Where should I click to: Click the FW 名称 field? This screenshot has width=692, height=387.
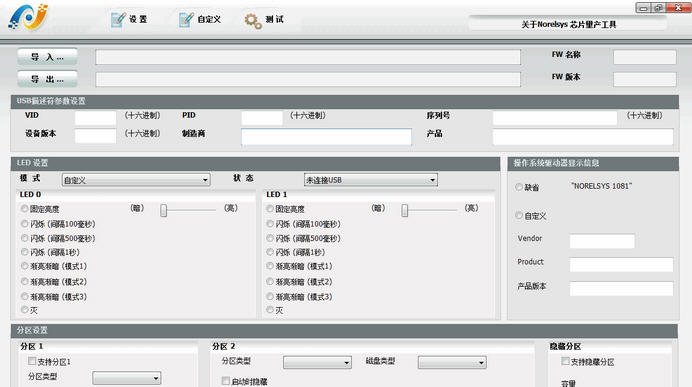(645, 57)
